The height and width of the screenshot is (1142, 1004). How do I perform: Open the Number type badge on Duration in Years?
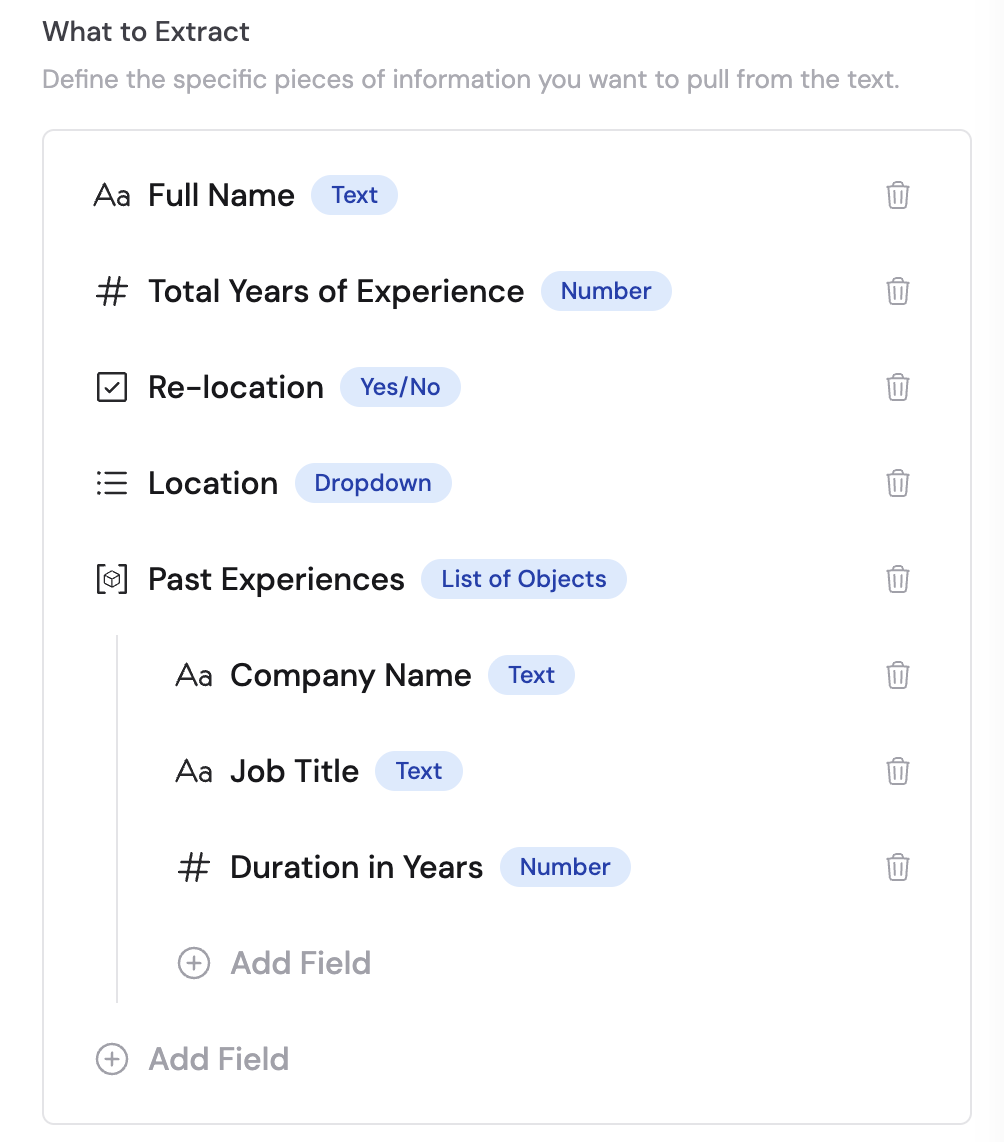pos(565,867)
